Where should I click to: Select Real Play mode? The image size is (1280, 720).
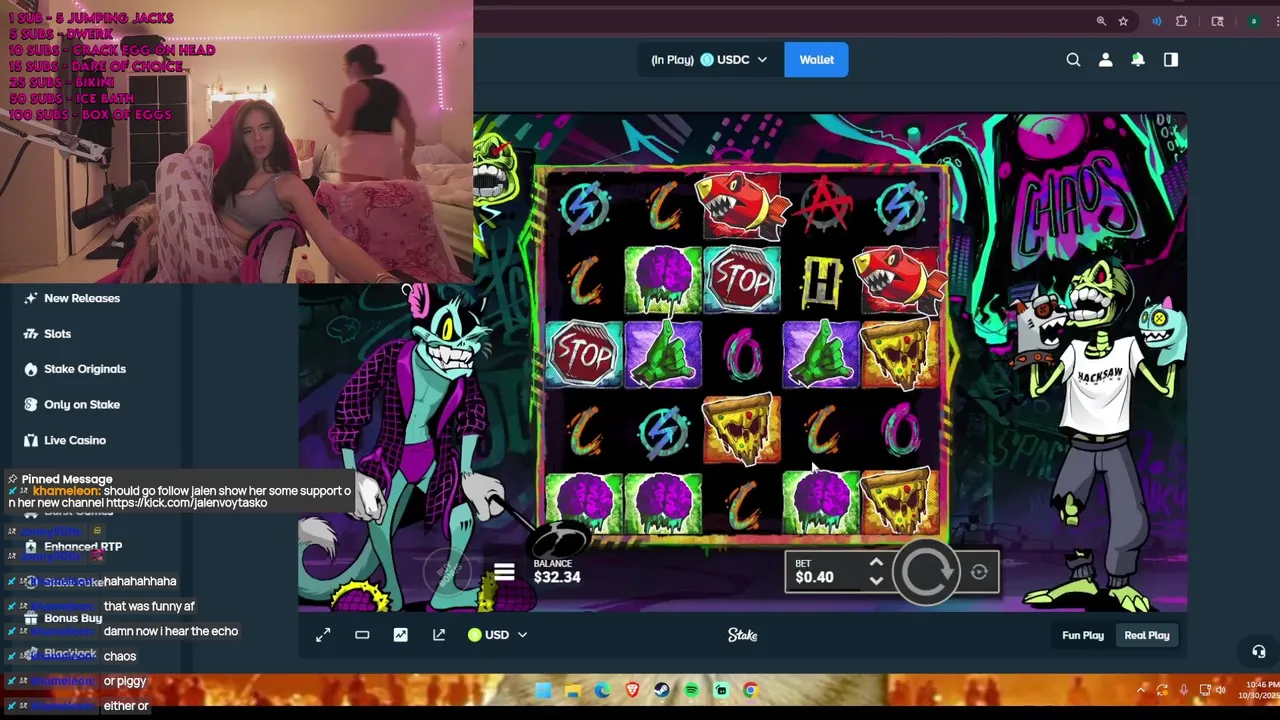tap(1147, 635)
